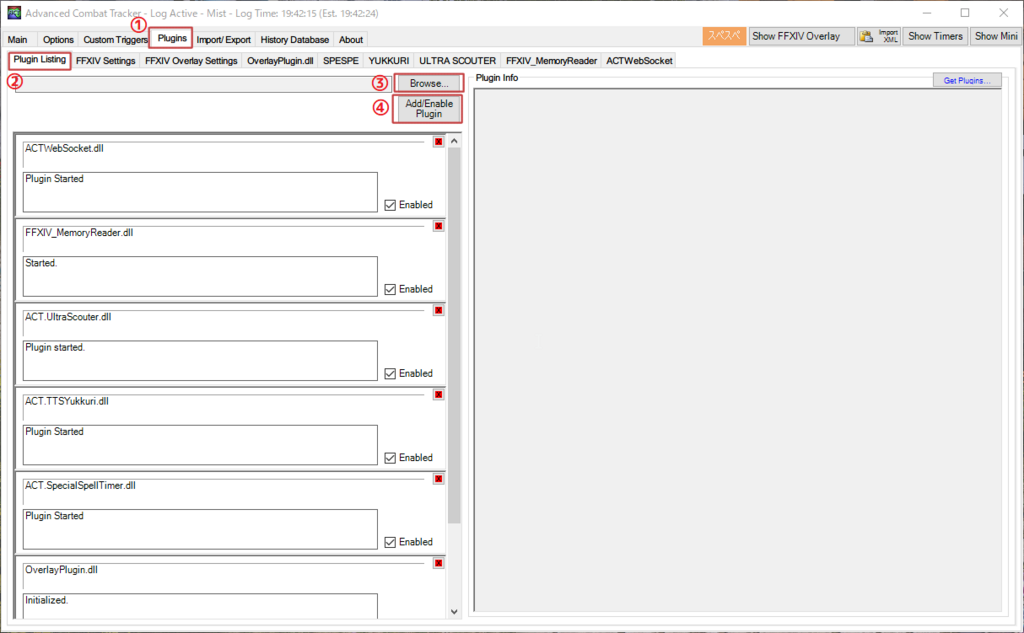This screenshot has width=1024, height=633.
Task: Disable the ACTWebSocket.dll Enabled checkbox
Action: 391,205
